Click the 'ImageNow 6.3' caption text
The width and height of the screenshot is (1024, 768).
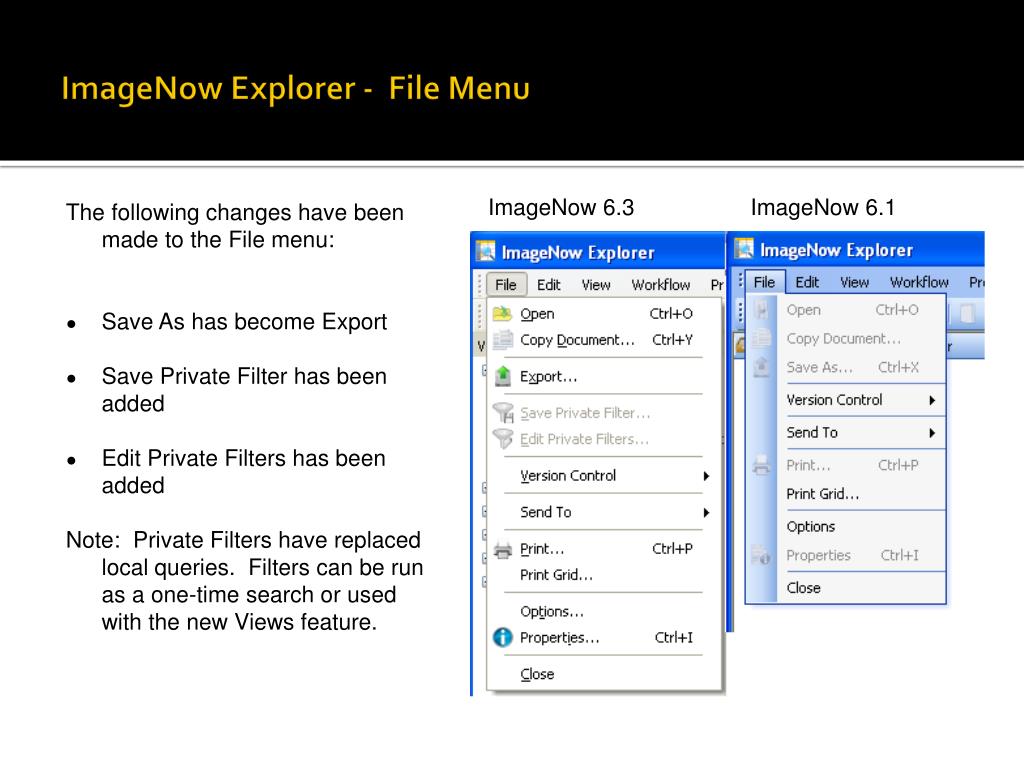(x=561, y=208)
